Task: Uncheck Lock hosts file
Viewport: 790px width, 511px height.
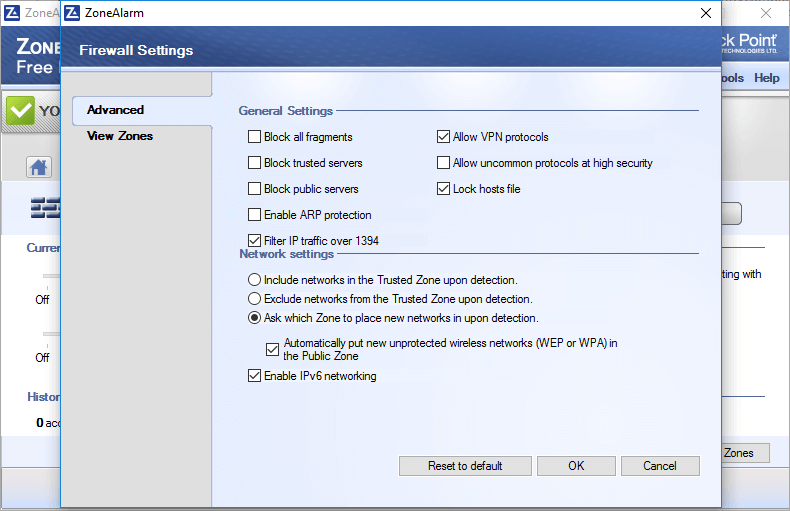Action: [x=444, y=189]
